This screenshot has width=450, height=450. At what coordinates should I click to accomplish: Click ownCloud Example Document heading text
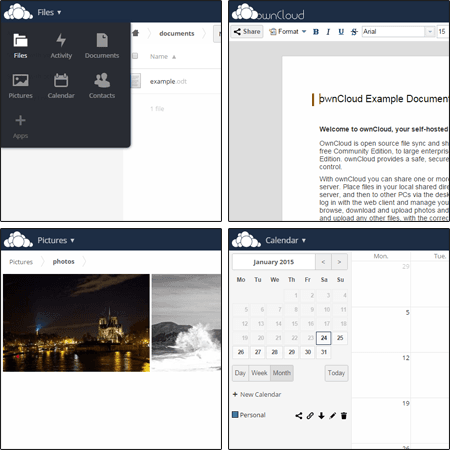384,99
